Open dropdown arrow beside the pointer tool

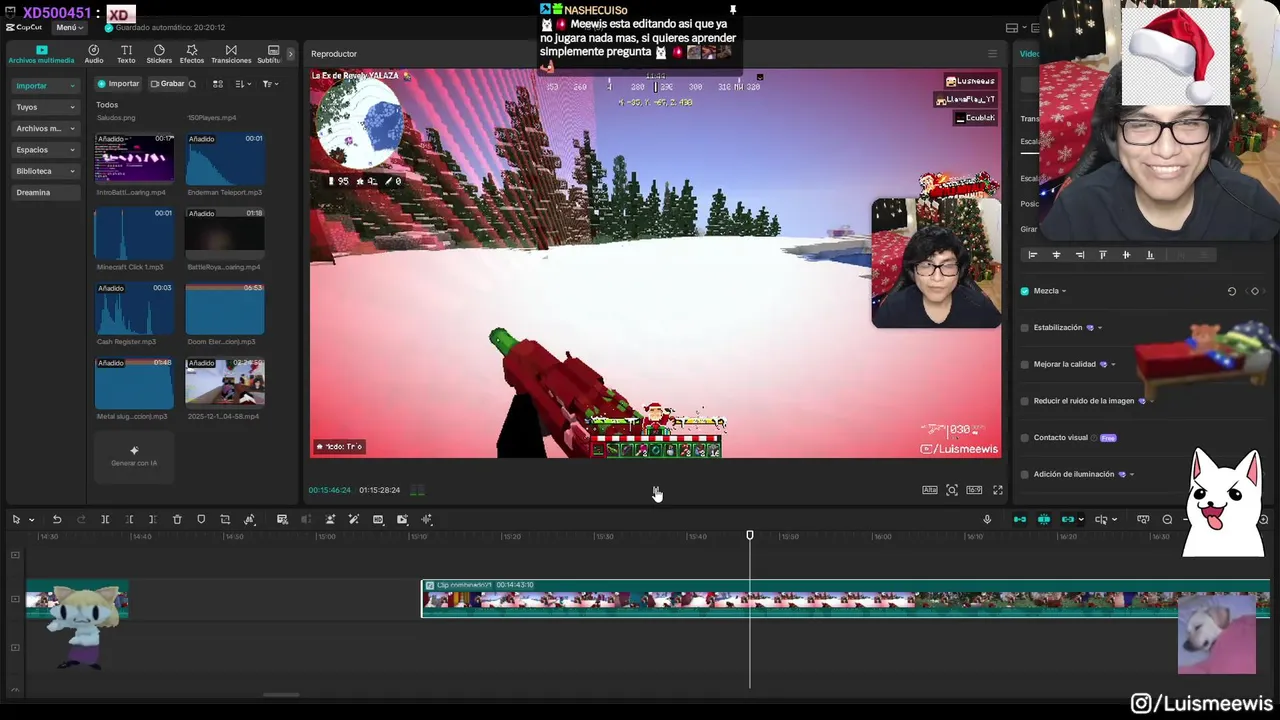(31, 520)
